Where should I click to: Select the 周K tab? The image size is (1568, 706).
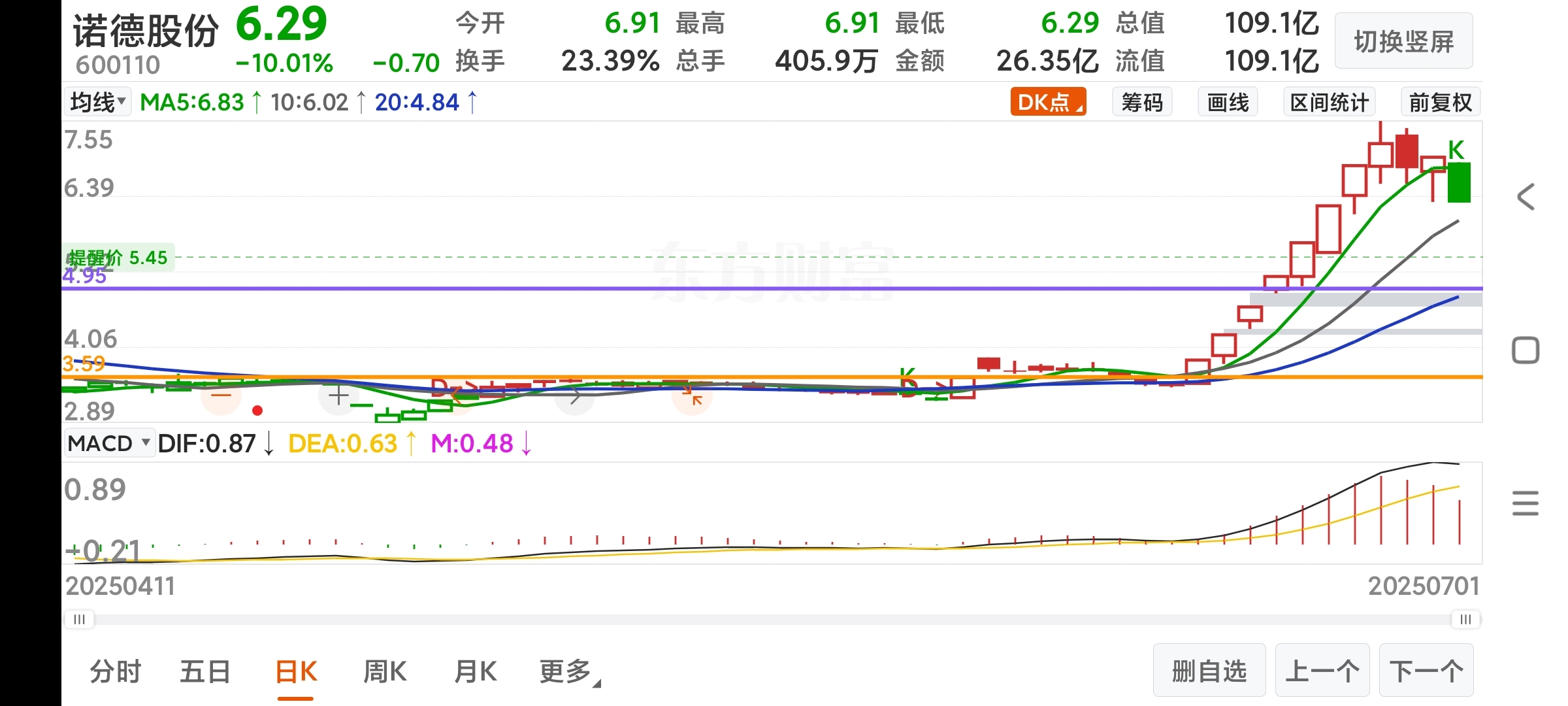click(x=385, y=671)
